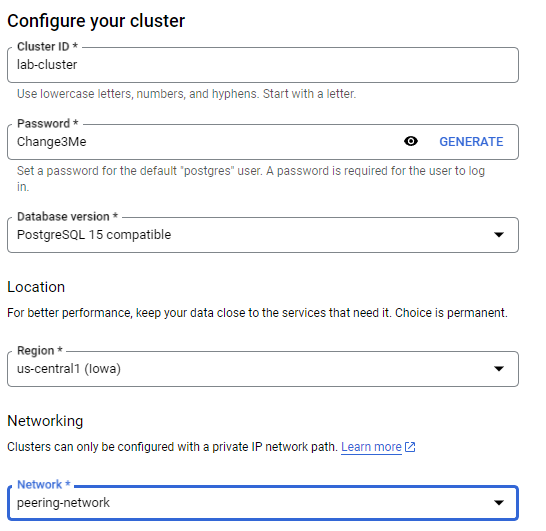This screenshot has height=531, width=546.
Task: Click the GENERATE password button
Action: (471, 142)
